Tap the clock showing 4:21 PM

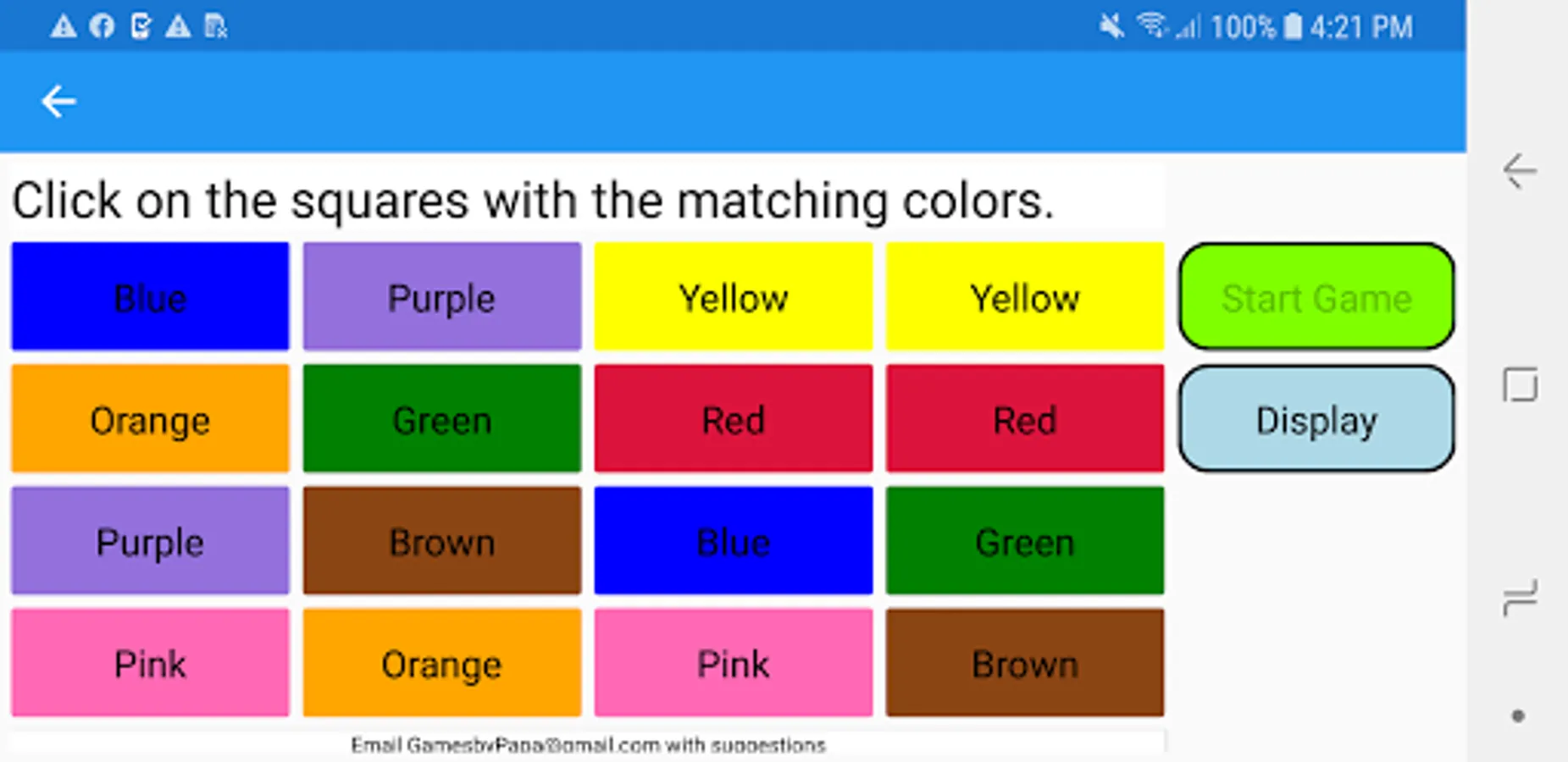1360,27
